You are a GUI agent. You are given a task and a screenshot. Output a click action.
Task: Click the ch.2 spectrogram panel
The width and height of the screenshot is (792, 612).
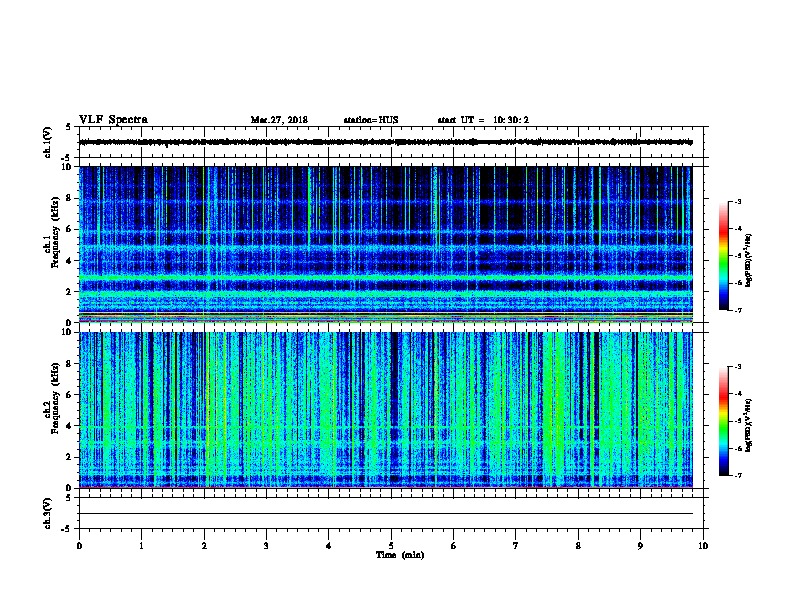tap(386, 410)
